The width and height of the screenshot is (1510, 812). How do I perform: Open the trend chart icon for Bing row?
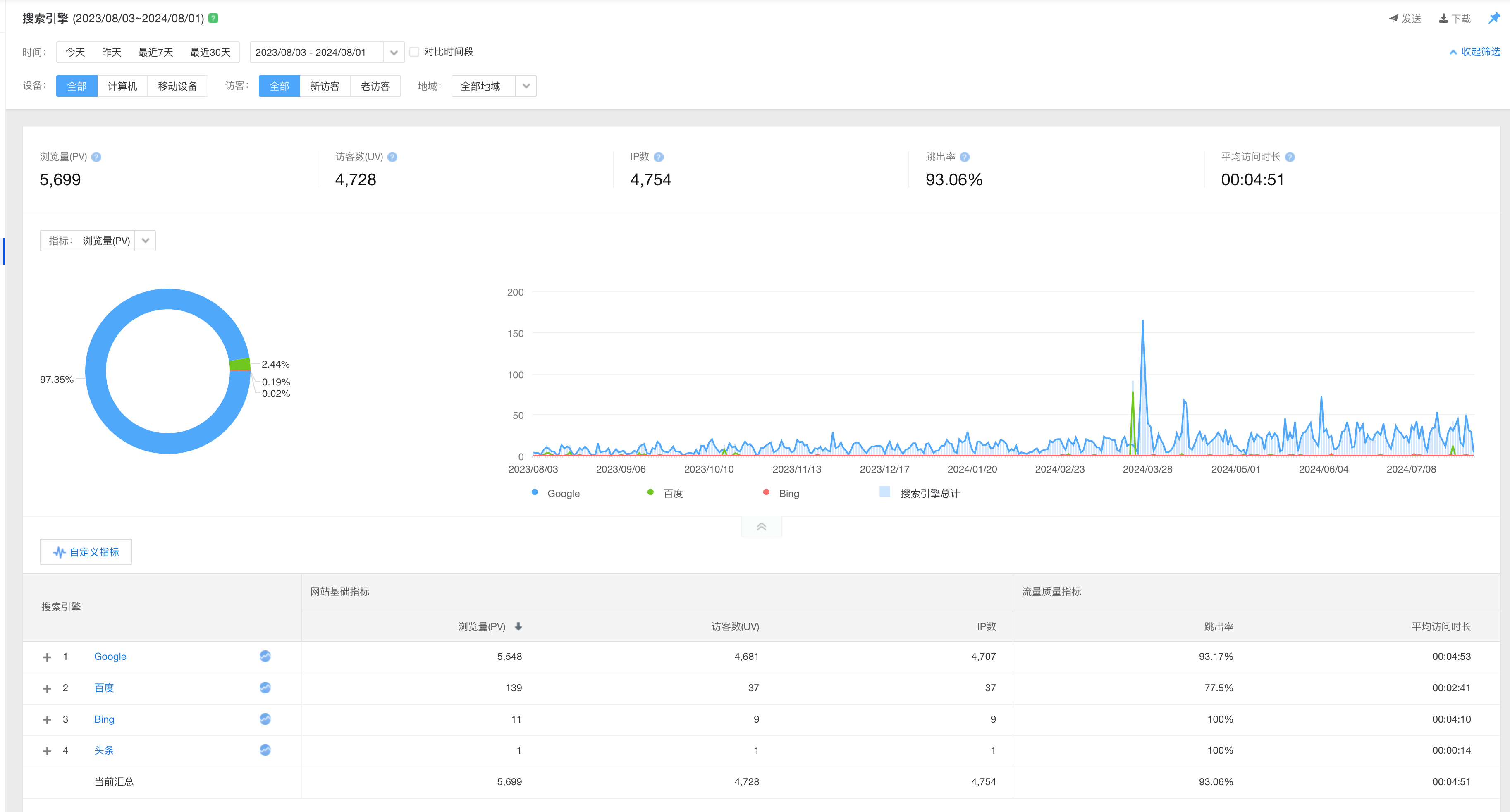265,719
